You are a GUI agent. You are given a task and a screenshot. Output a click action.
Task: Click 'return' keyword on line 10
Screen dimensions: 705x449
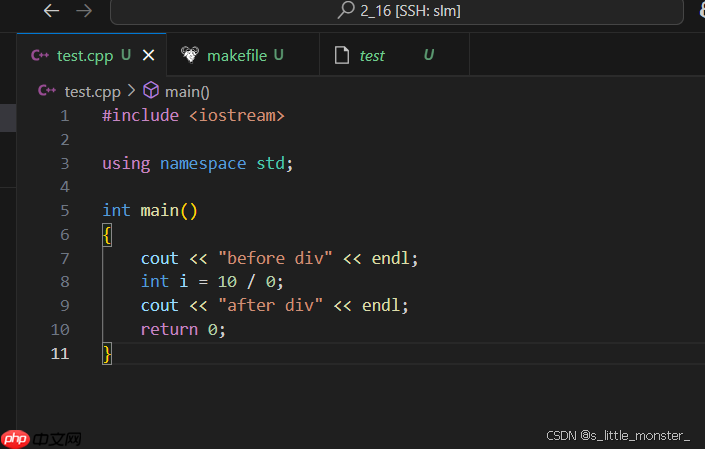(x=170, y=329)
